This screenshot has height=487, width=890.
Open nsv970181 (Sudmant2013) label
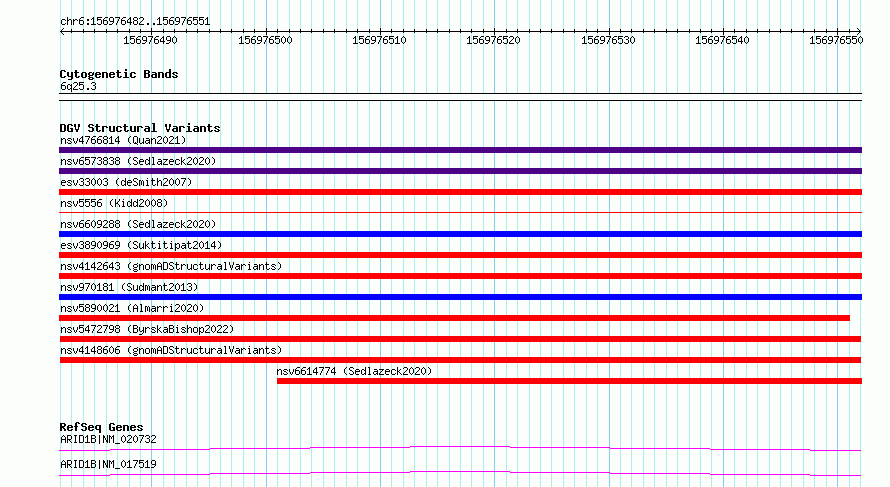pos(129,287)
